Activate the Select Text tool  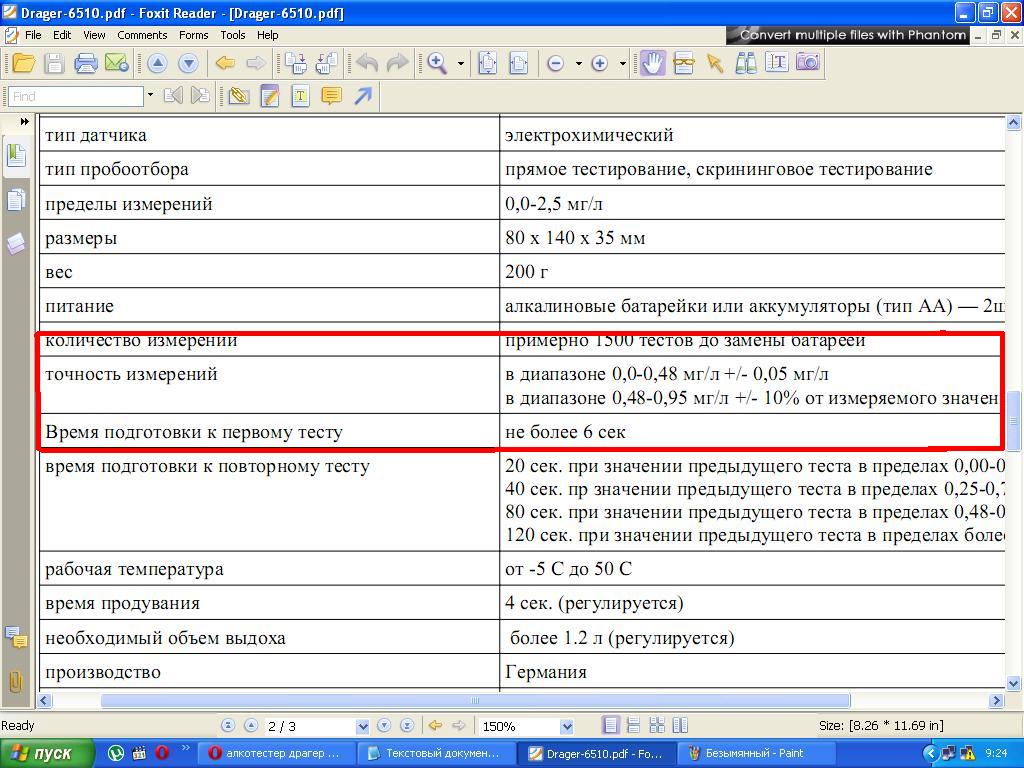776,62
